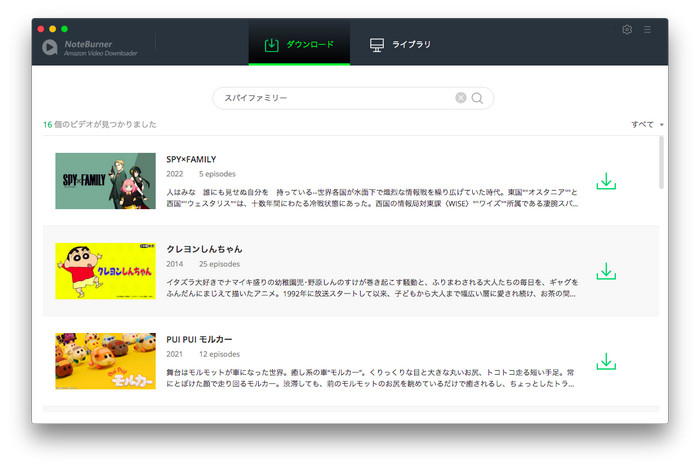Click the 2022 year label
This screenshot has height=469, width=700.
(175, 174)
